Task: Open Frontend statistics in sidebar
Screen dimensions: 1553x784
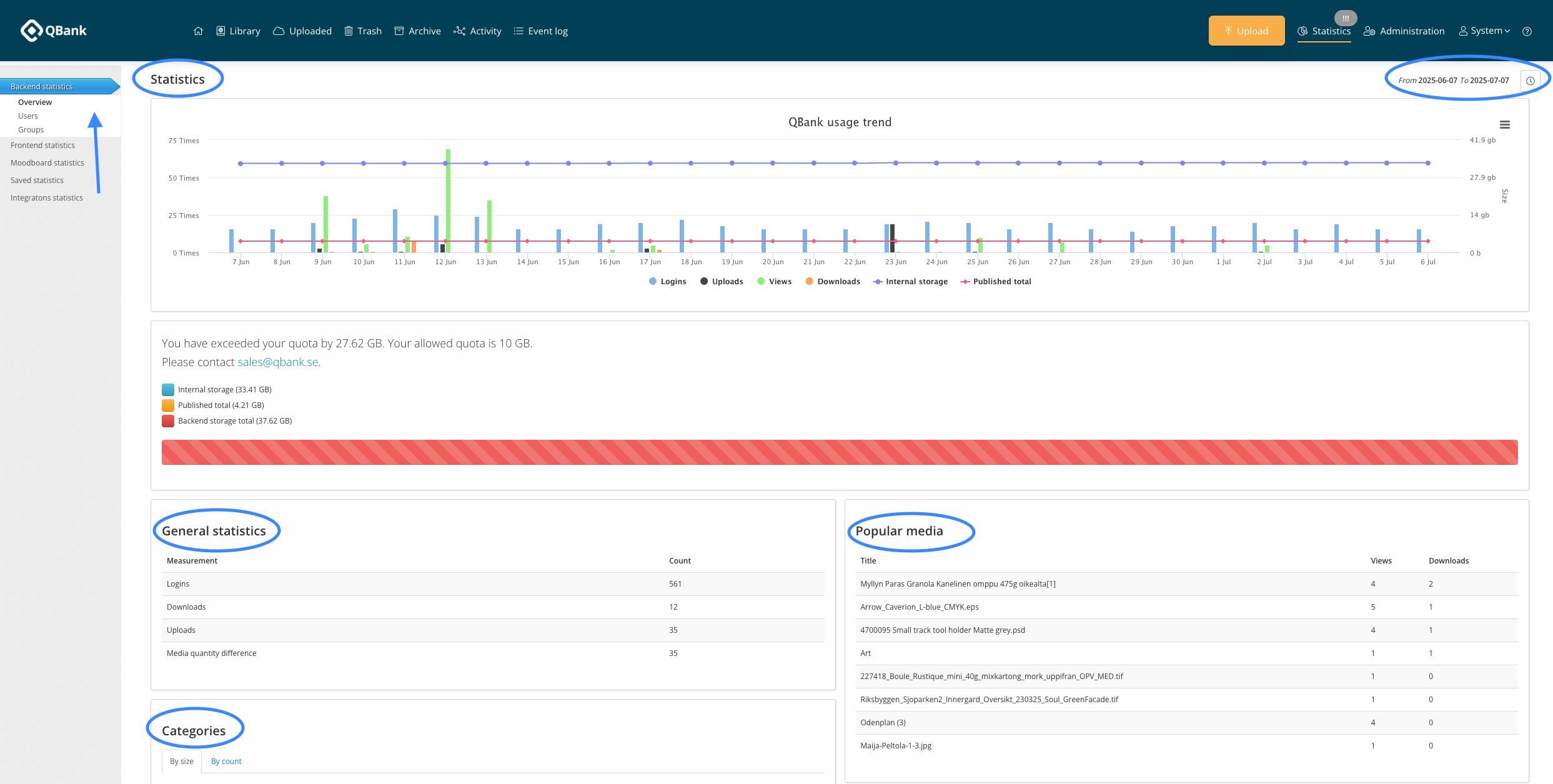Action: tap(42, 146)
